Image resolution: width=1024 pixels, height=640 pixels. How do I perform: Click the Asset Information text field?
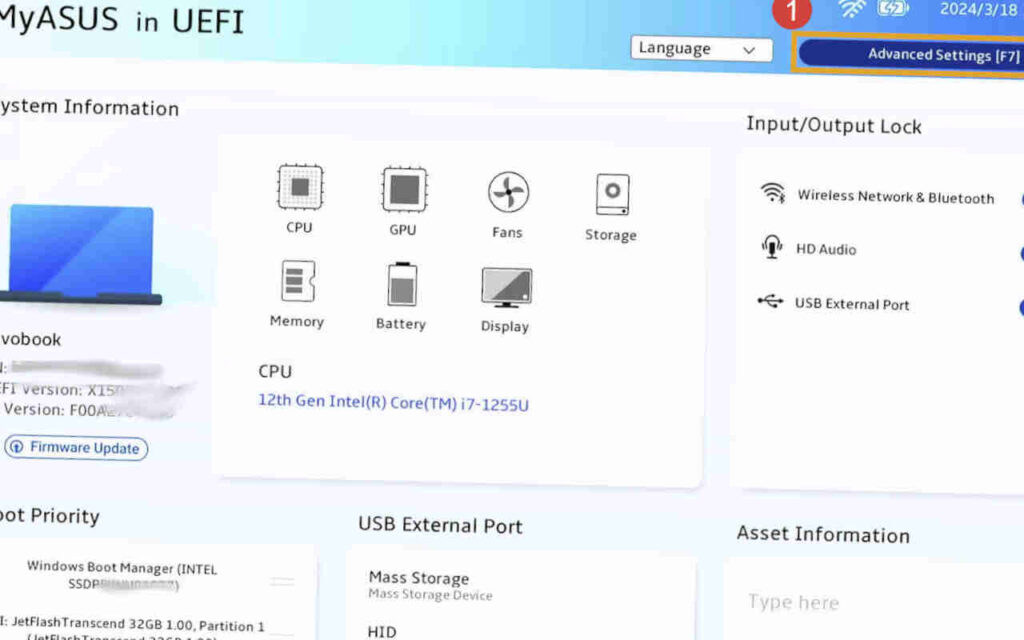tap(875, 602)
